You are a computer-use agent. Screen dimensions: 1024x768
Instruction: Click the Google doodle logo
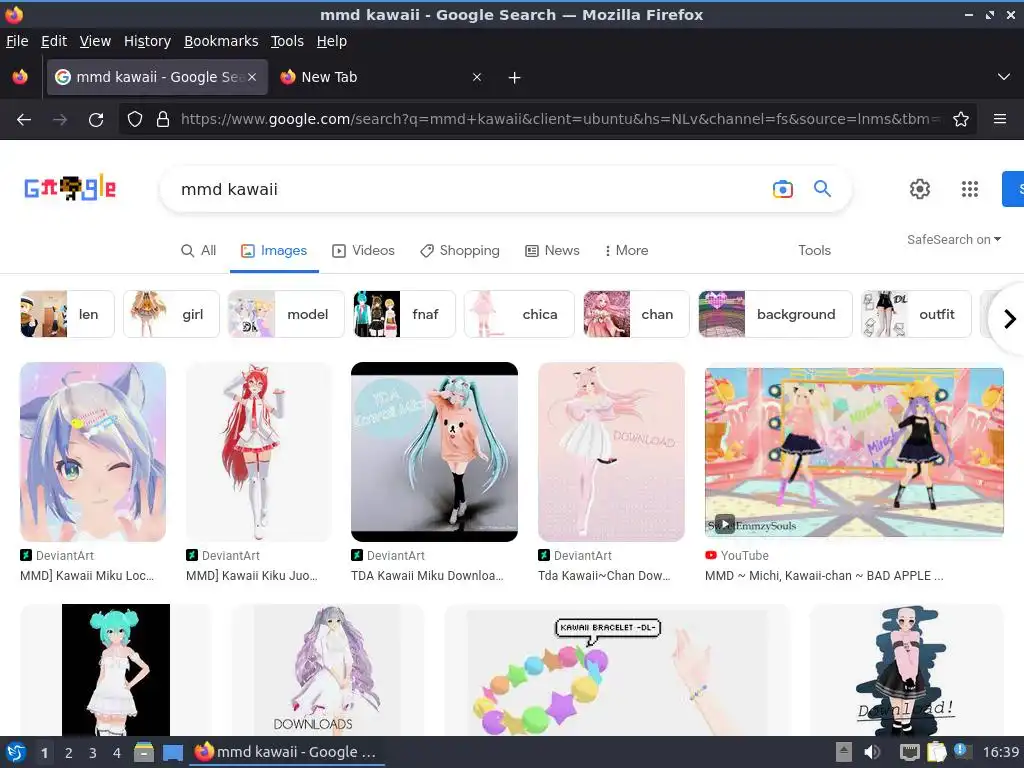coord(70,189)
